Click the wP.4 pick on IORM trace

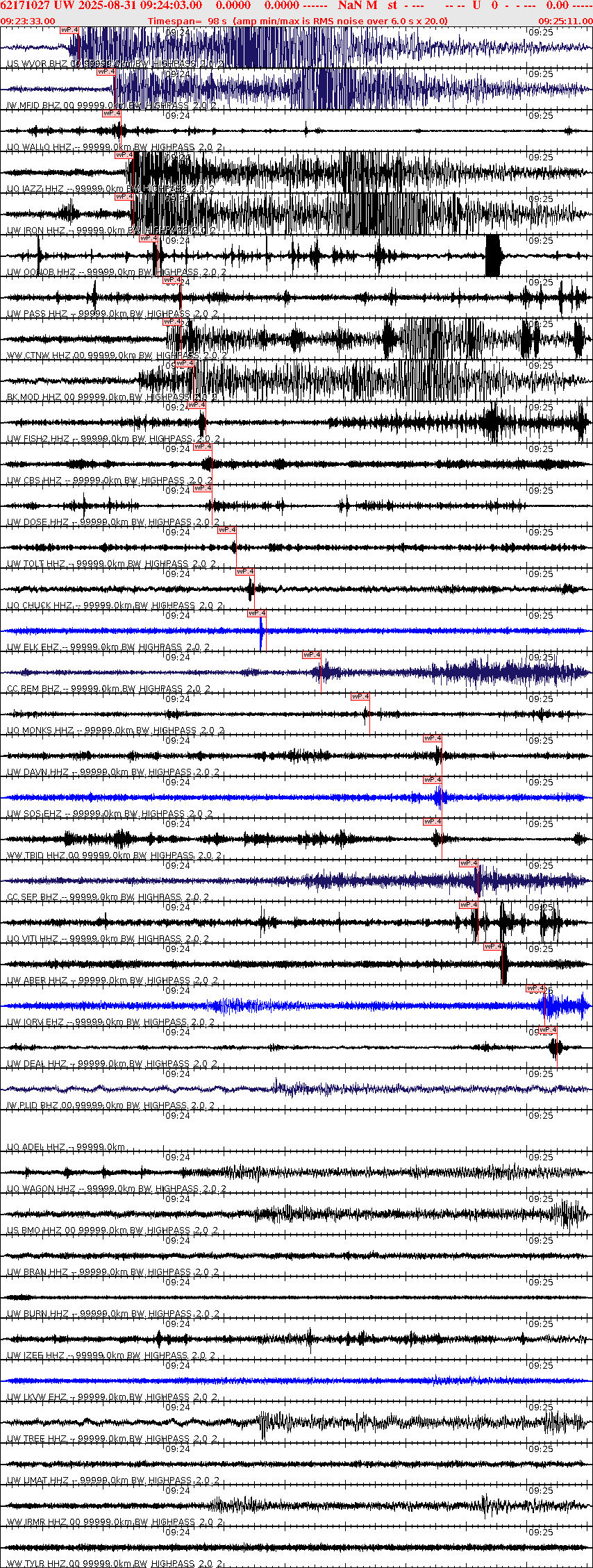(535, 988)
